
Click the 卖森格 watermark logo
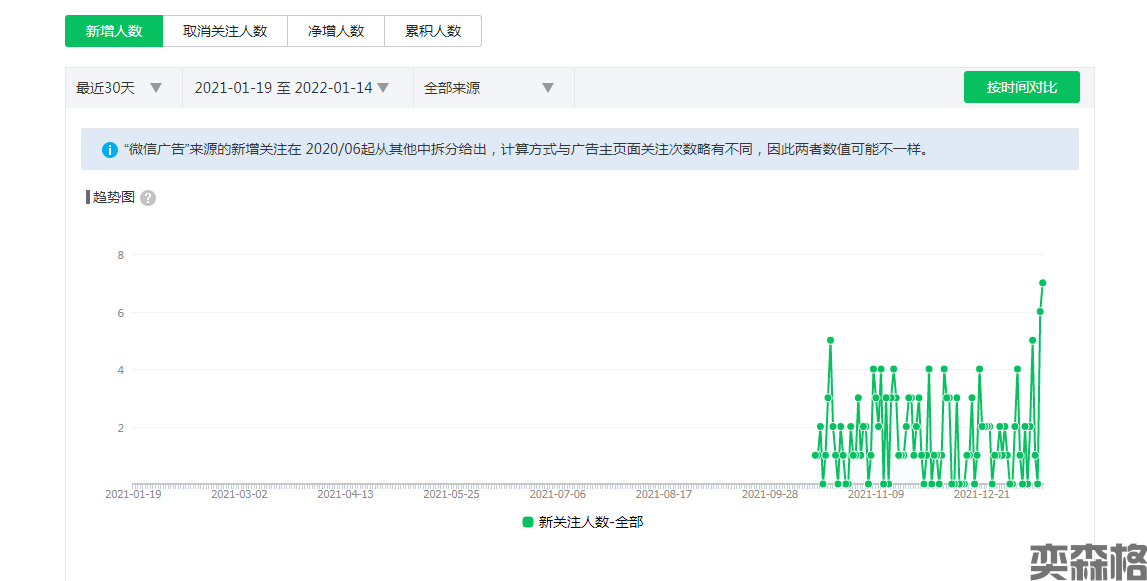click(1087, 562)
